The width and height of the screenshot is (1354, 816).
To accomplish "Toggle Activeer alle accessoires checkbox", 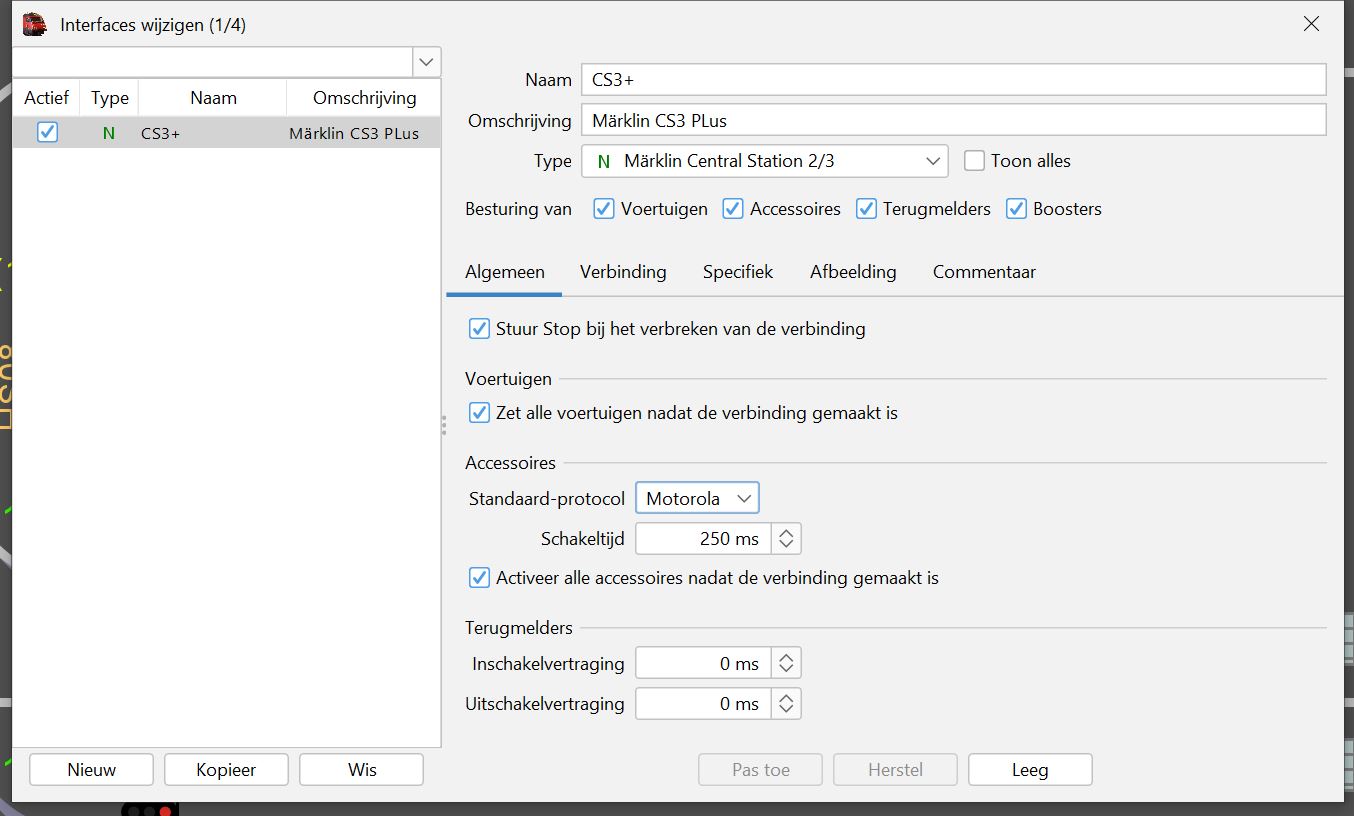I will click(x=480, y=578).
